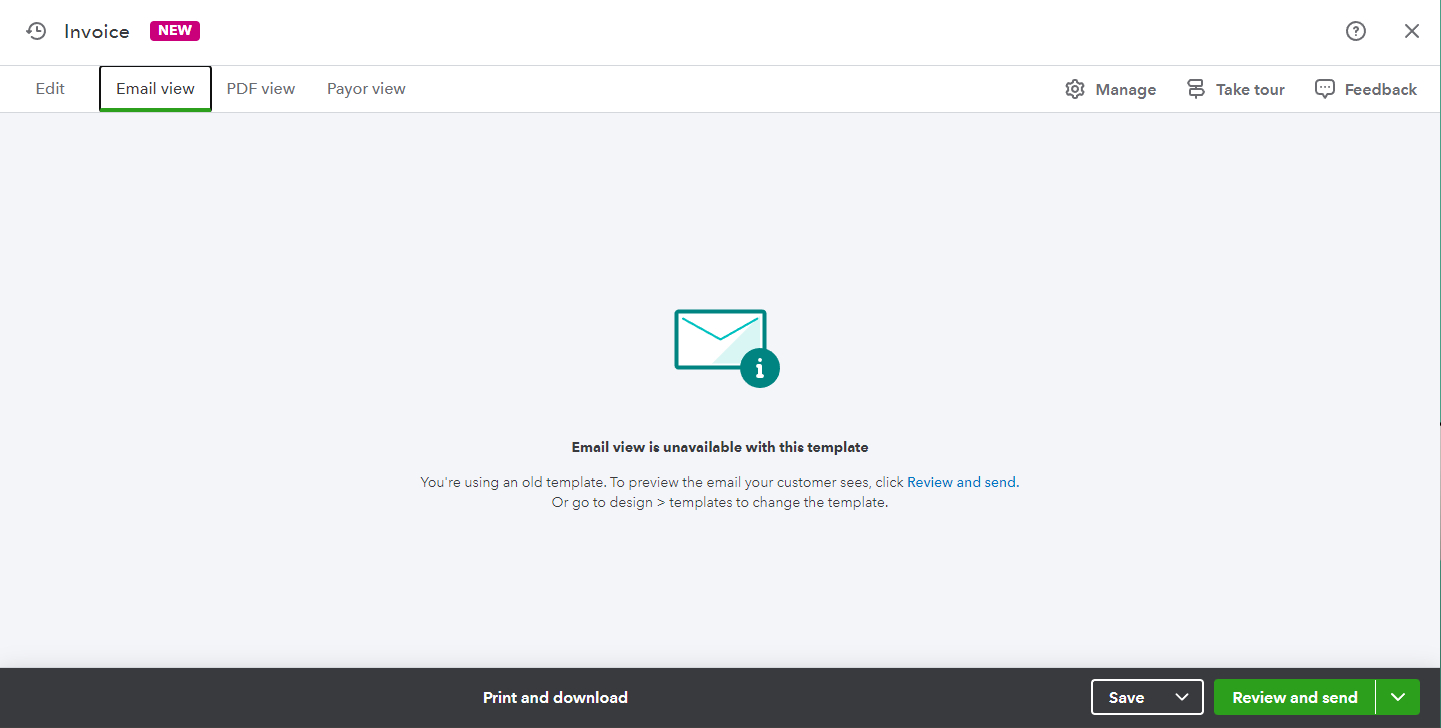Select the Email view tab
Viewport: 1441px width, 728px height.
pyautogui.click(x=155, y=89)
